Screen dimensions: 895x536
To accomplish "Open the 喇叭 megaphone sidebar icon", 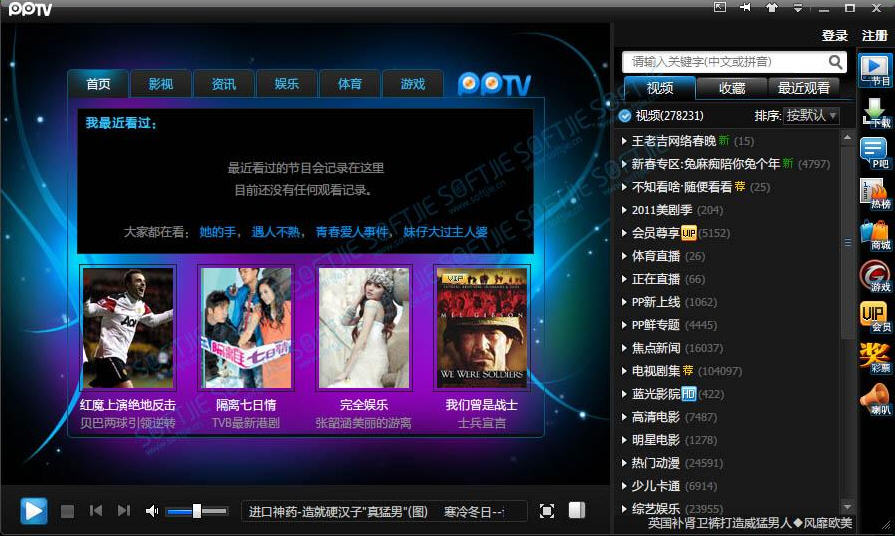I will point(875,400).
